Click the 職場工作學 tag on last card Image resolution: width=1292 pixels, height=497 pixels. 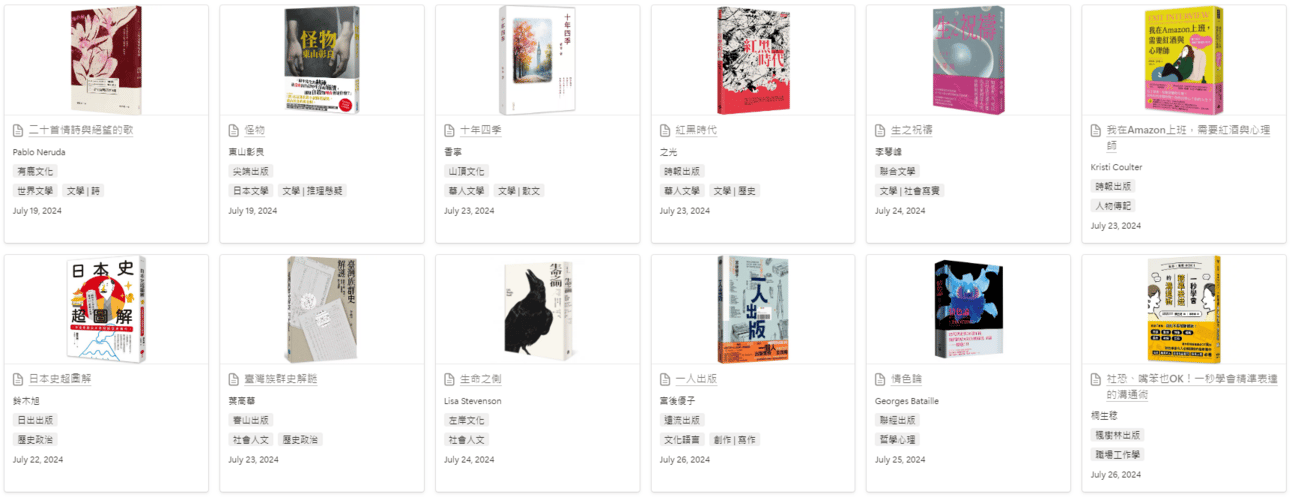pyautogui.click(x=1118, y=455)
